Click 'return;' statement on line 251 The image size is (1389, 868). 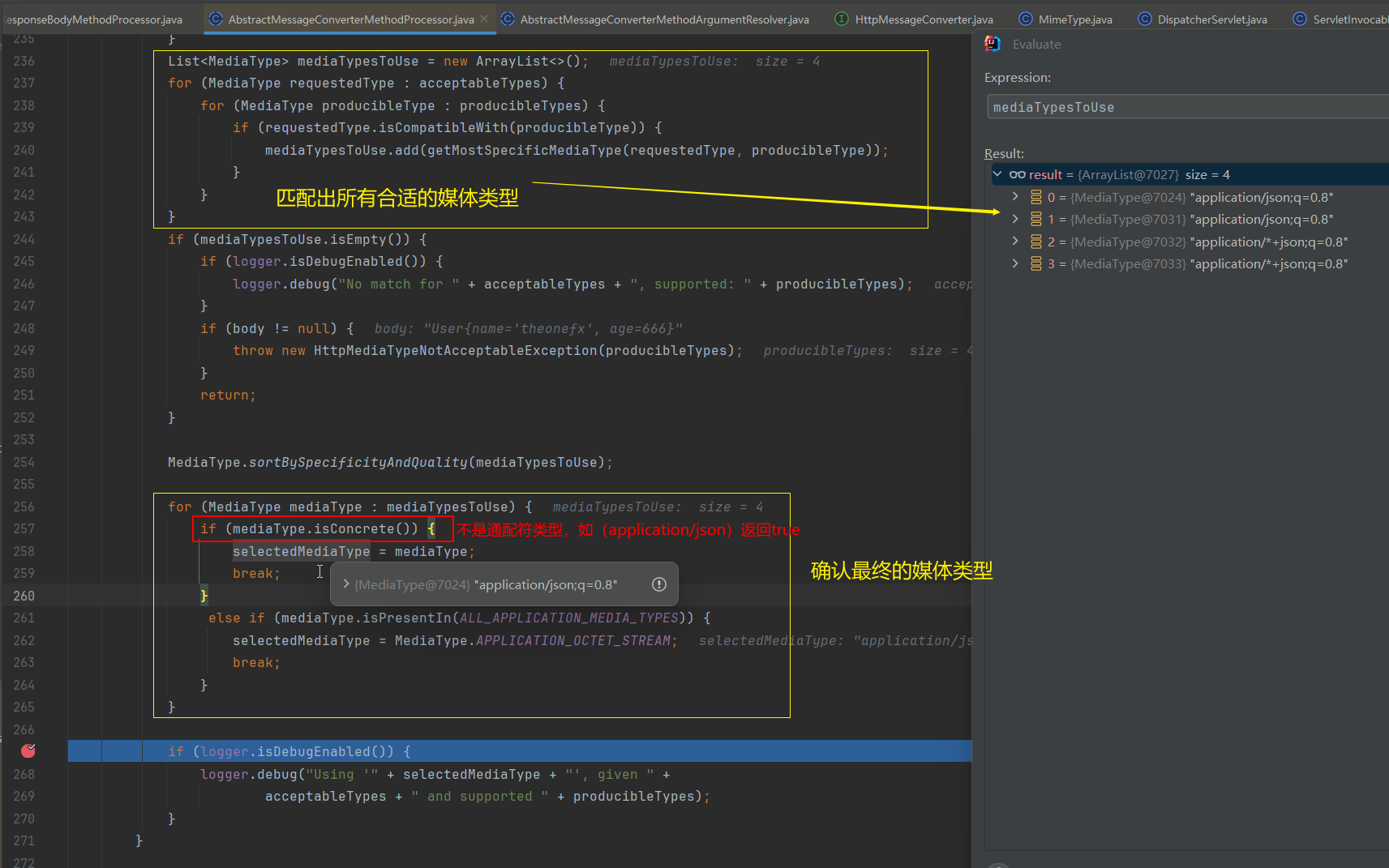tap(228, 395)
